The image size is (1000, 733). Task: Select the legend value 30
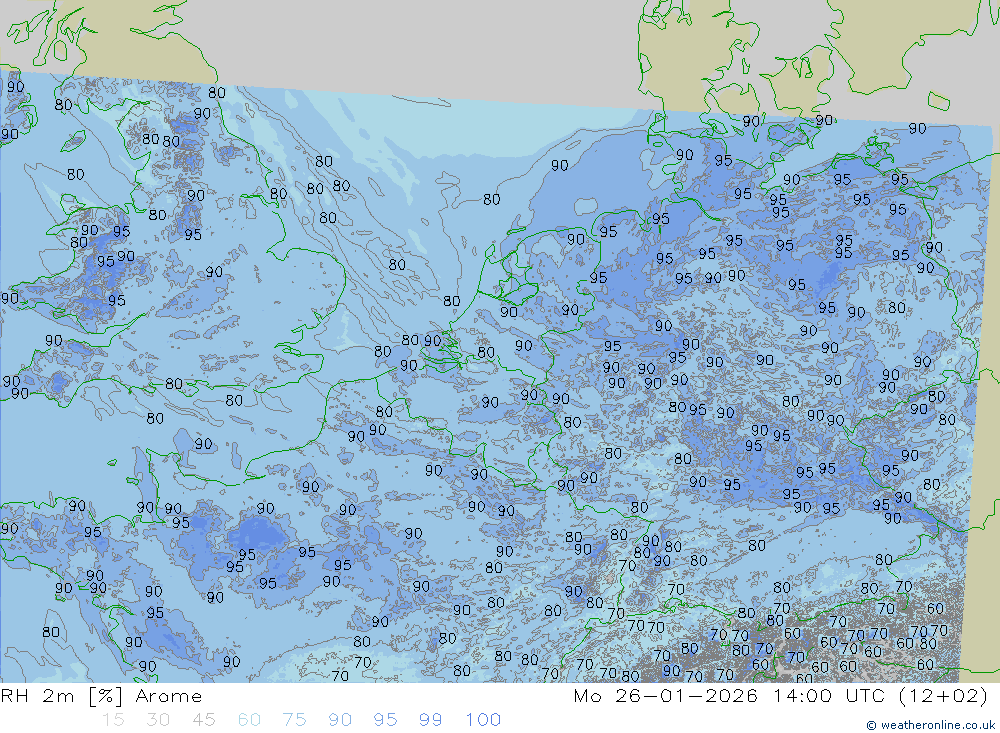pyautogui.click(x=158, y=720)
